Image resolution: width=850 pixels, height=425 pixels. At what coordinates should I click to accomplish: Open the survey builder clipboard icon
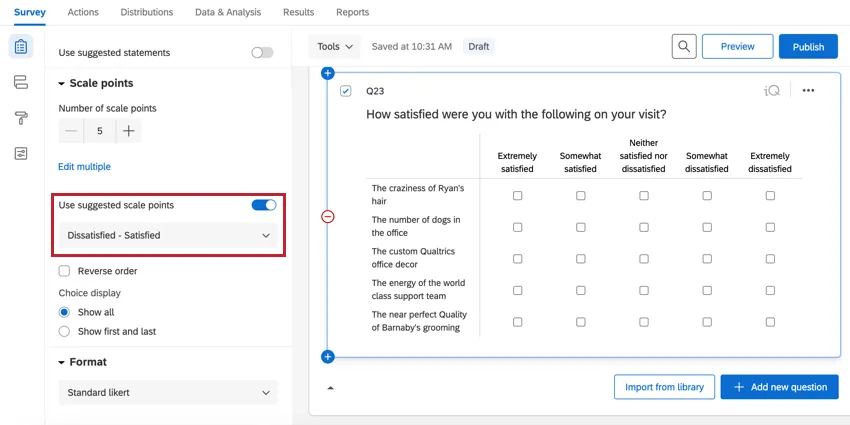pyautogui.click(x=21, y=46)
